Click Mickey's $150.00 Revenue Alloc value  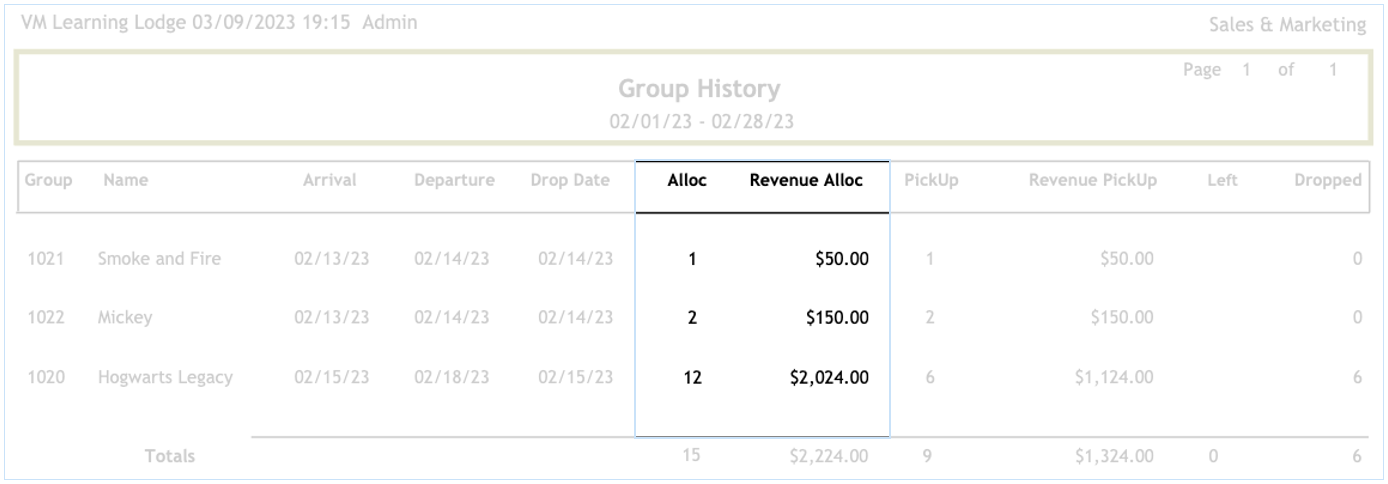tap(836, 319)
